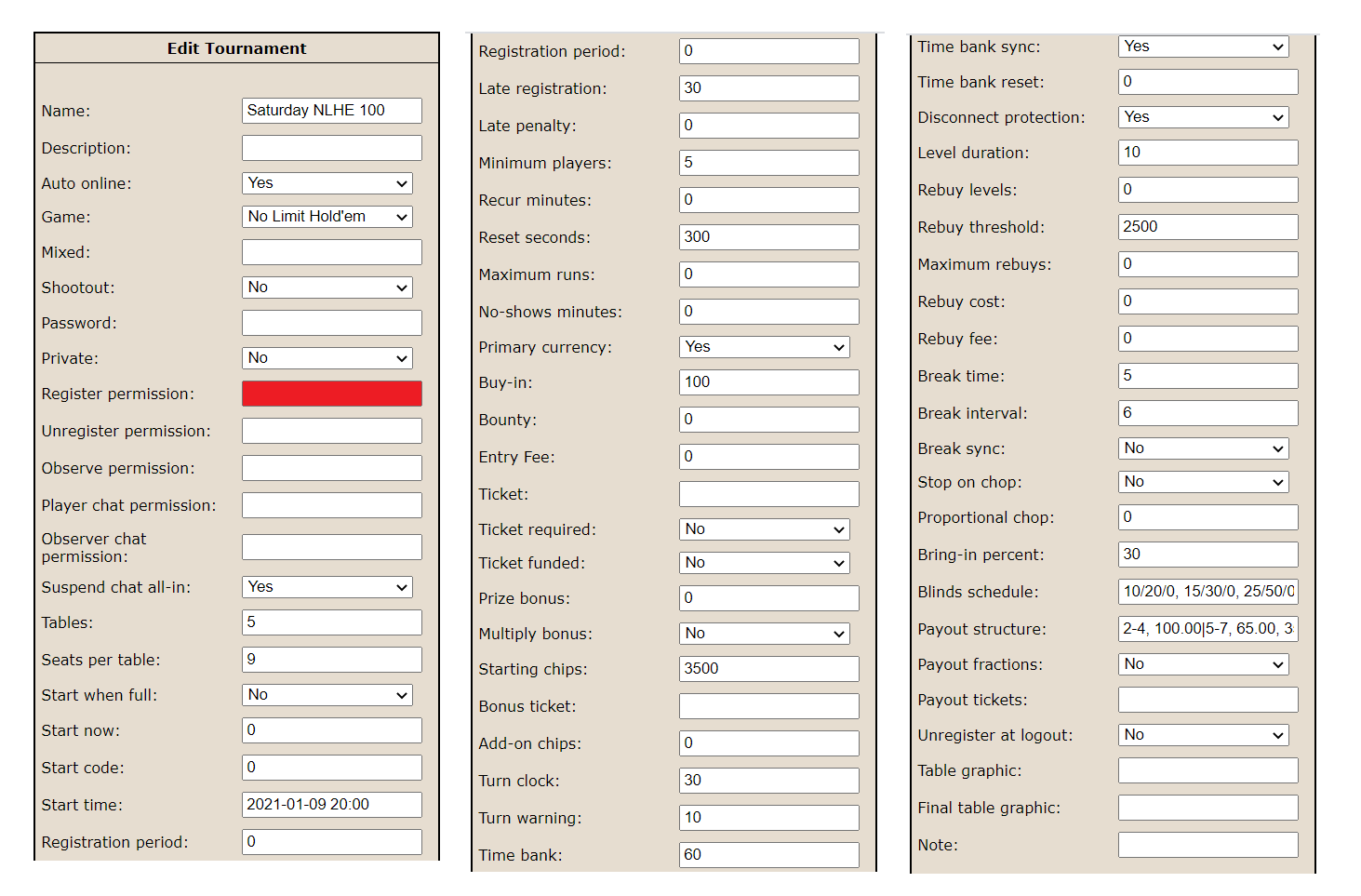Open the Multiply bonus dropdown
This screenshot has height=896, width=1361.
point(763,633)
